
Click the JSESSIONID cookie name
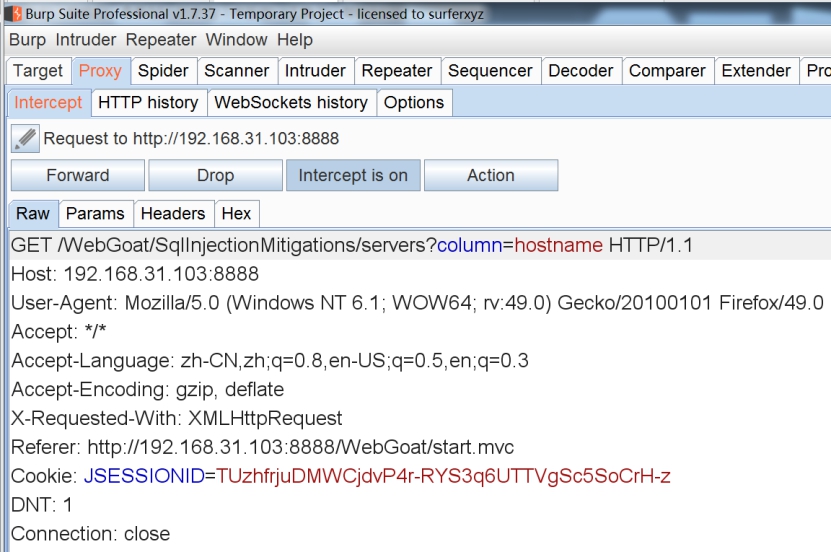(144, 476)
